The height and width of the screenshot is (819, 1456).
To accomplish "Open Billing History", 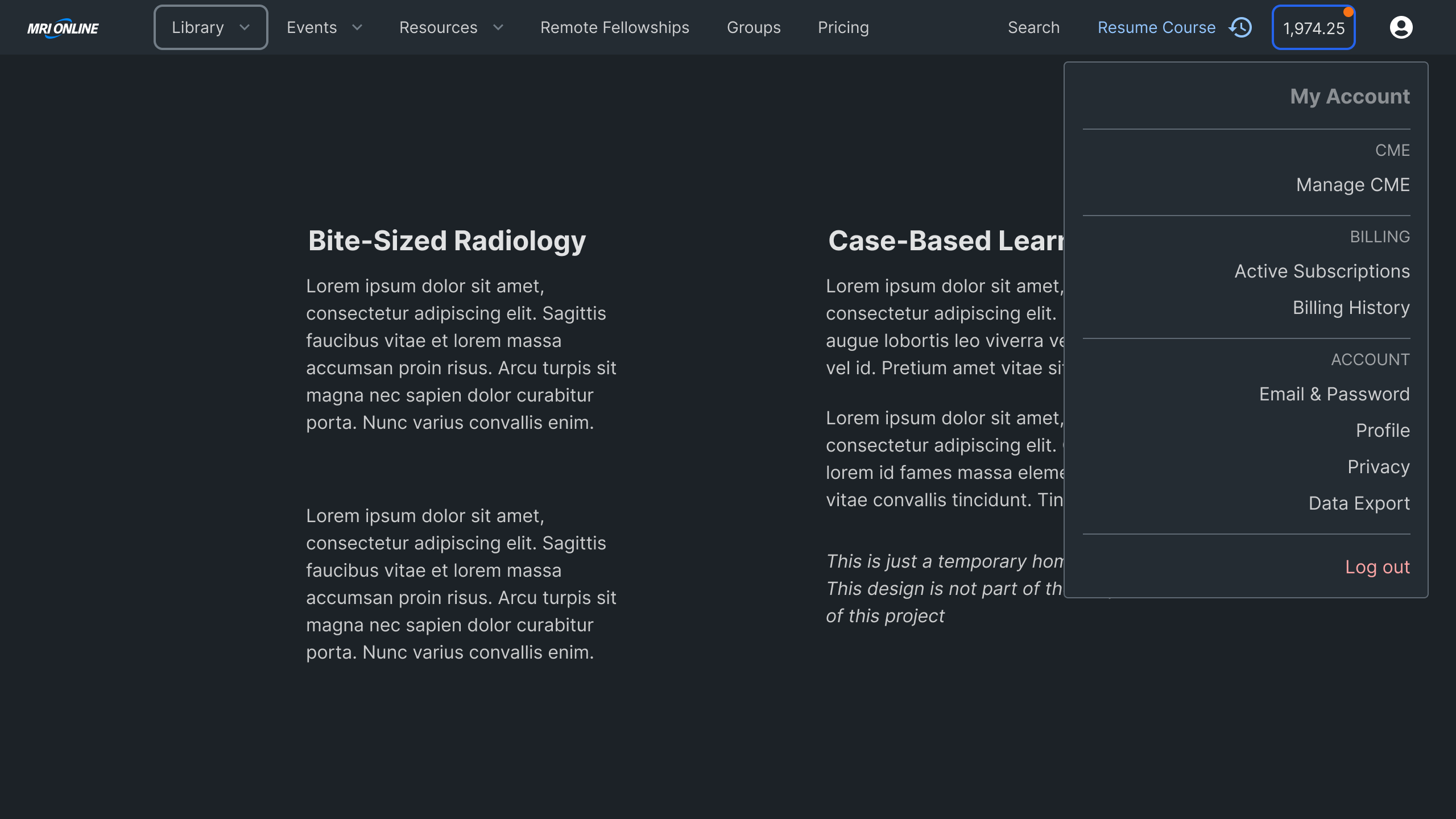I will click(x=1351, y=307).
